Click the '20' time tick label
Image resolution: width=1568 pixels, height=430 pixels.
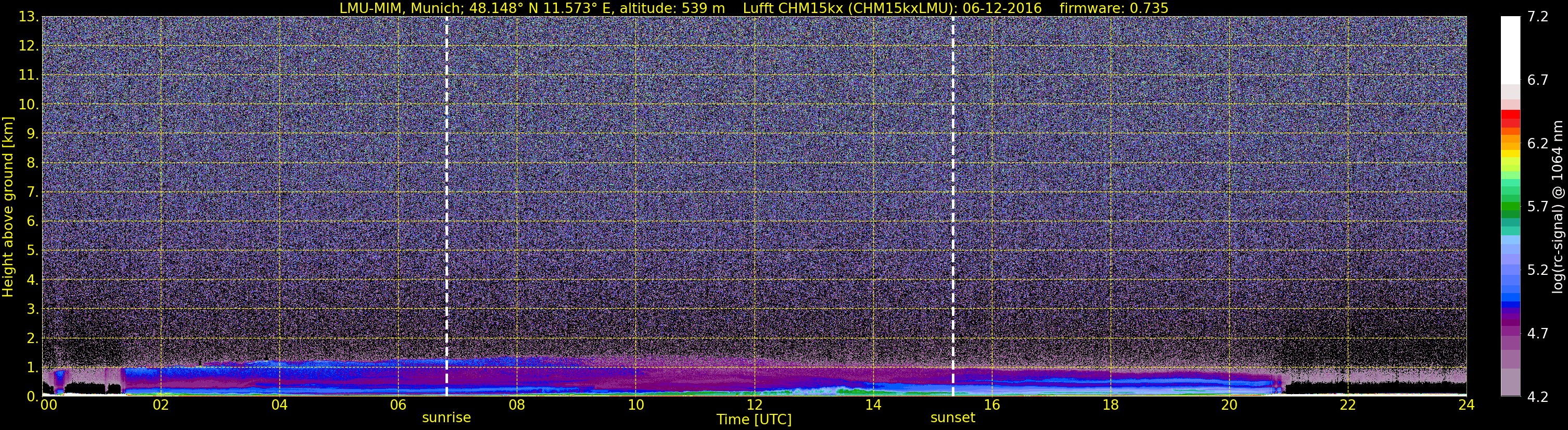1229,405
